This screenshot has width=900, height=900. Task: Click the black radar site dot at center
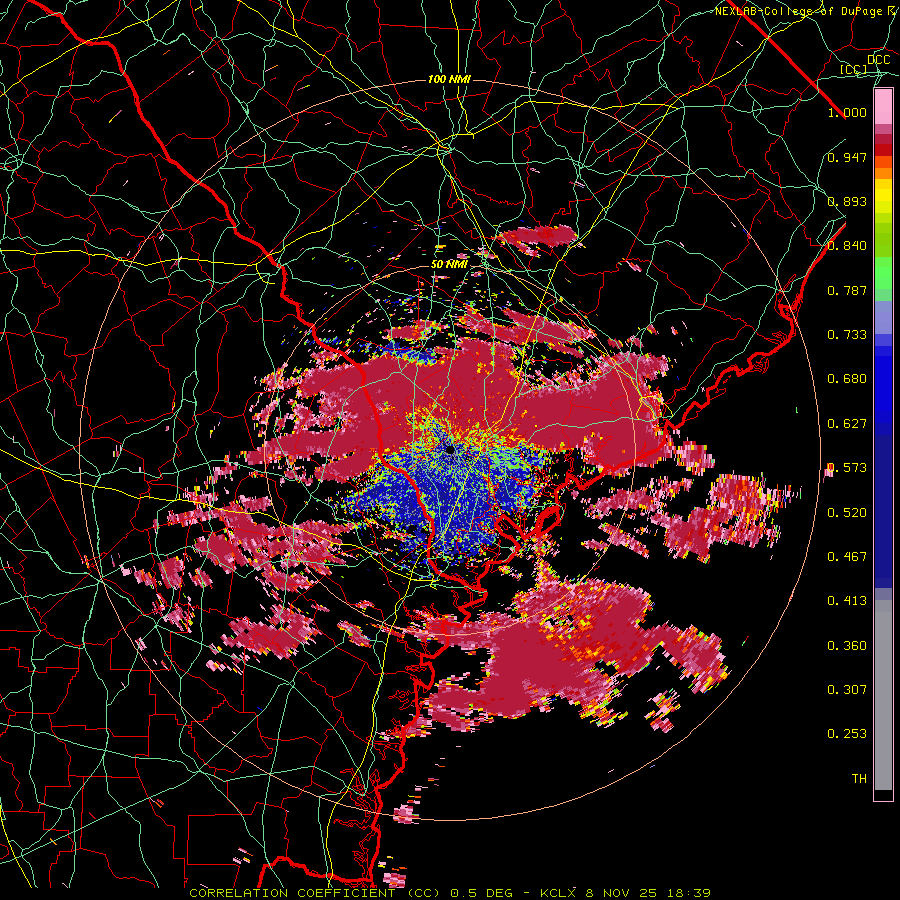[x=451, y=449]
